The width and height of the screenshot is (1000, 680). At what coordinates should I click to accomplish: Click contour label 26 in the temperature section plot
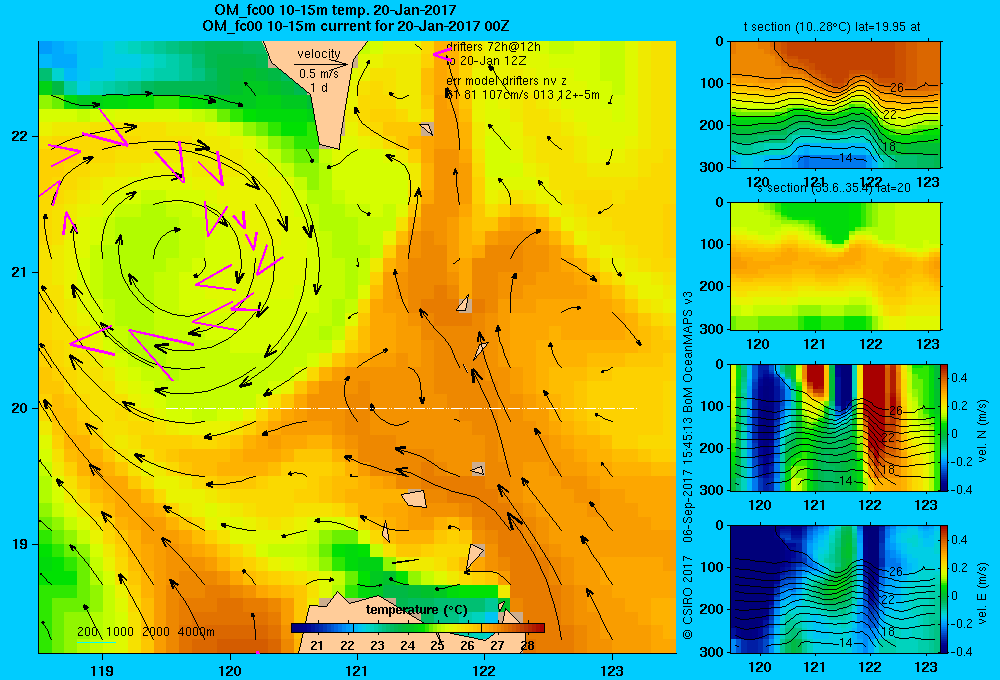click(x=897, y=88)
